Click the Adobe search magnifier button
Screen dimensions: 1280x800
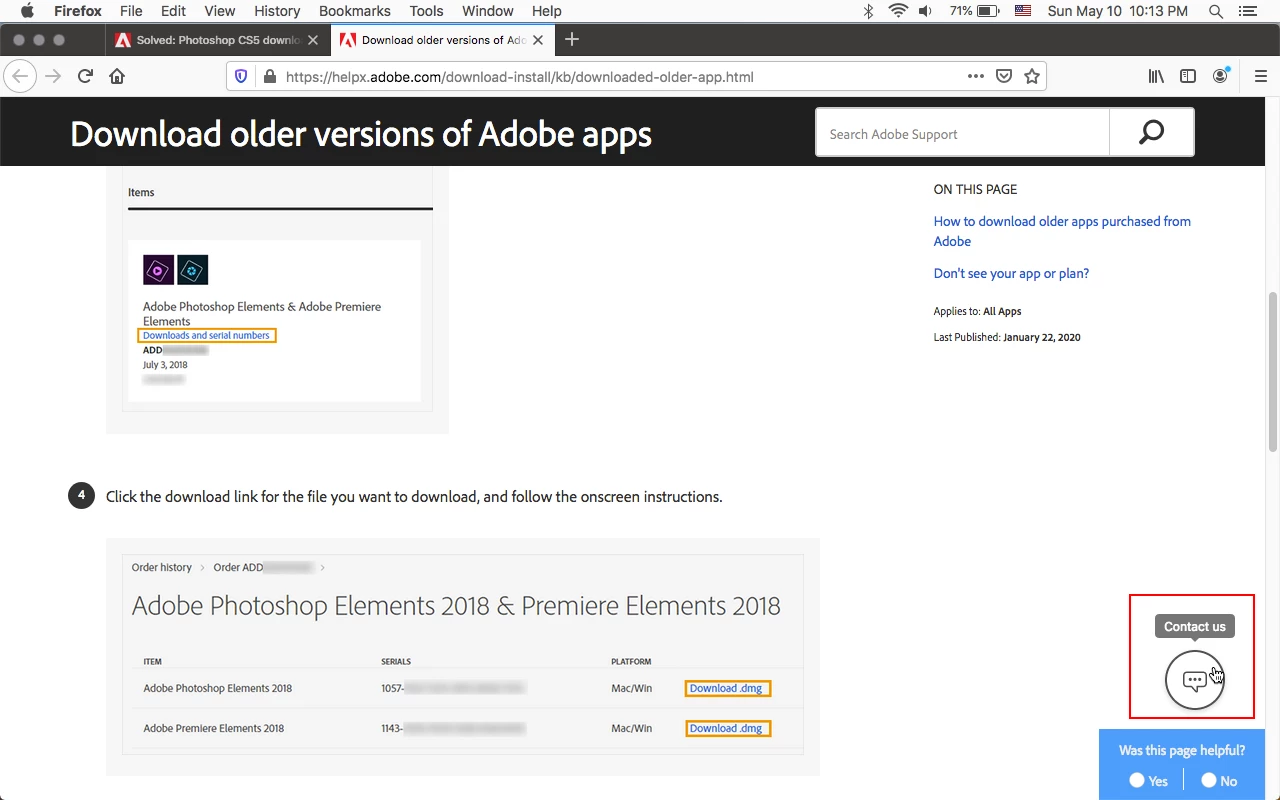coord(1151,133)
